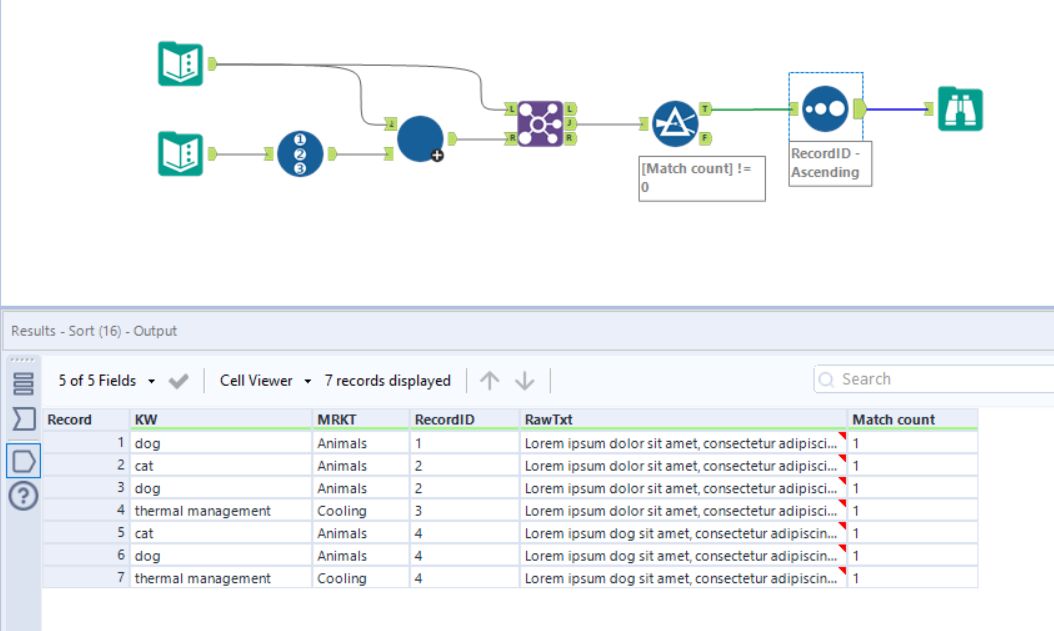Click the Browse tool at workflow end
Image resolution: width=1054 pixels, height=631 pixels.
pos(958,109)
